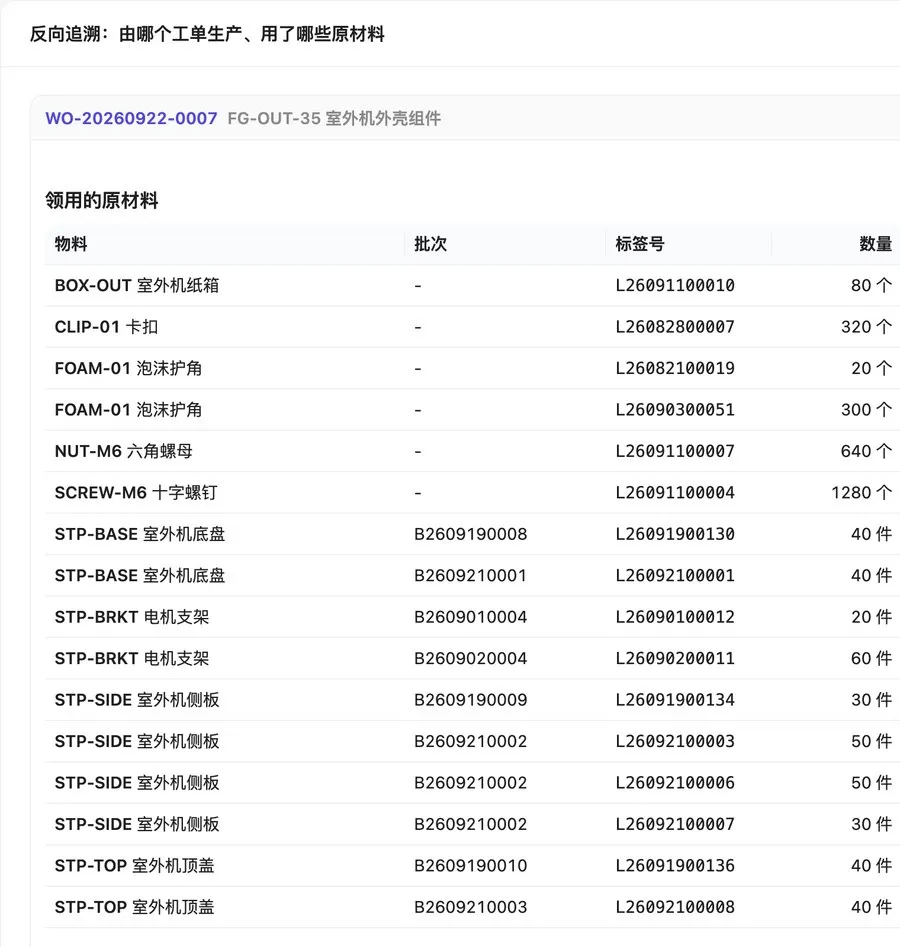The height and width of the screenshot is (947, 900).
Task: Select the 领用的原材料 section heading
Action: click(x=101, y=201)
